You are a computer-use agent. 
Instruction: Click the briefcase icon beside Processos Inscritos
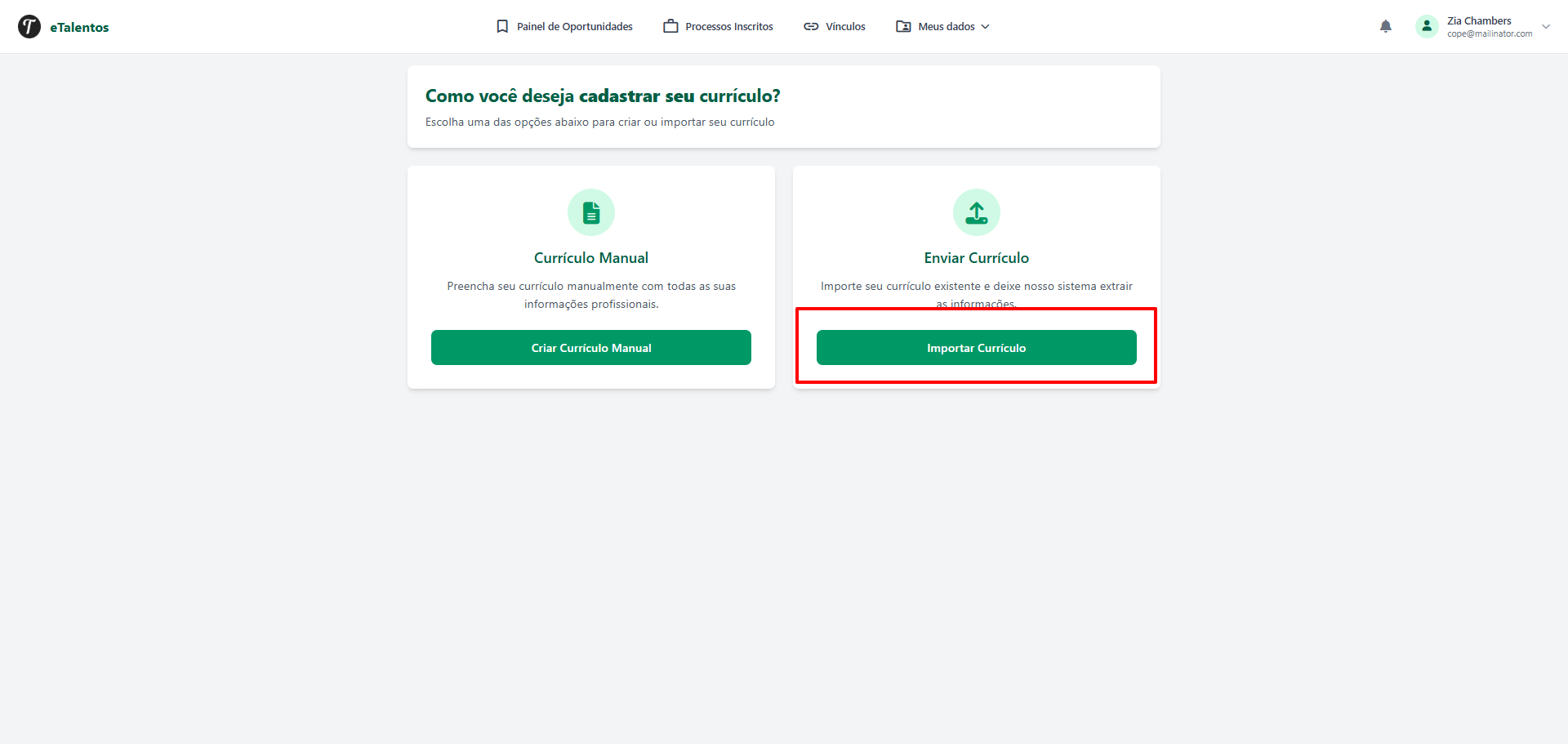670,27
